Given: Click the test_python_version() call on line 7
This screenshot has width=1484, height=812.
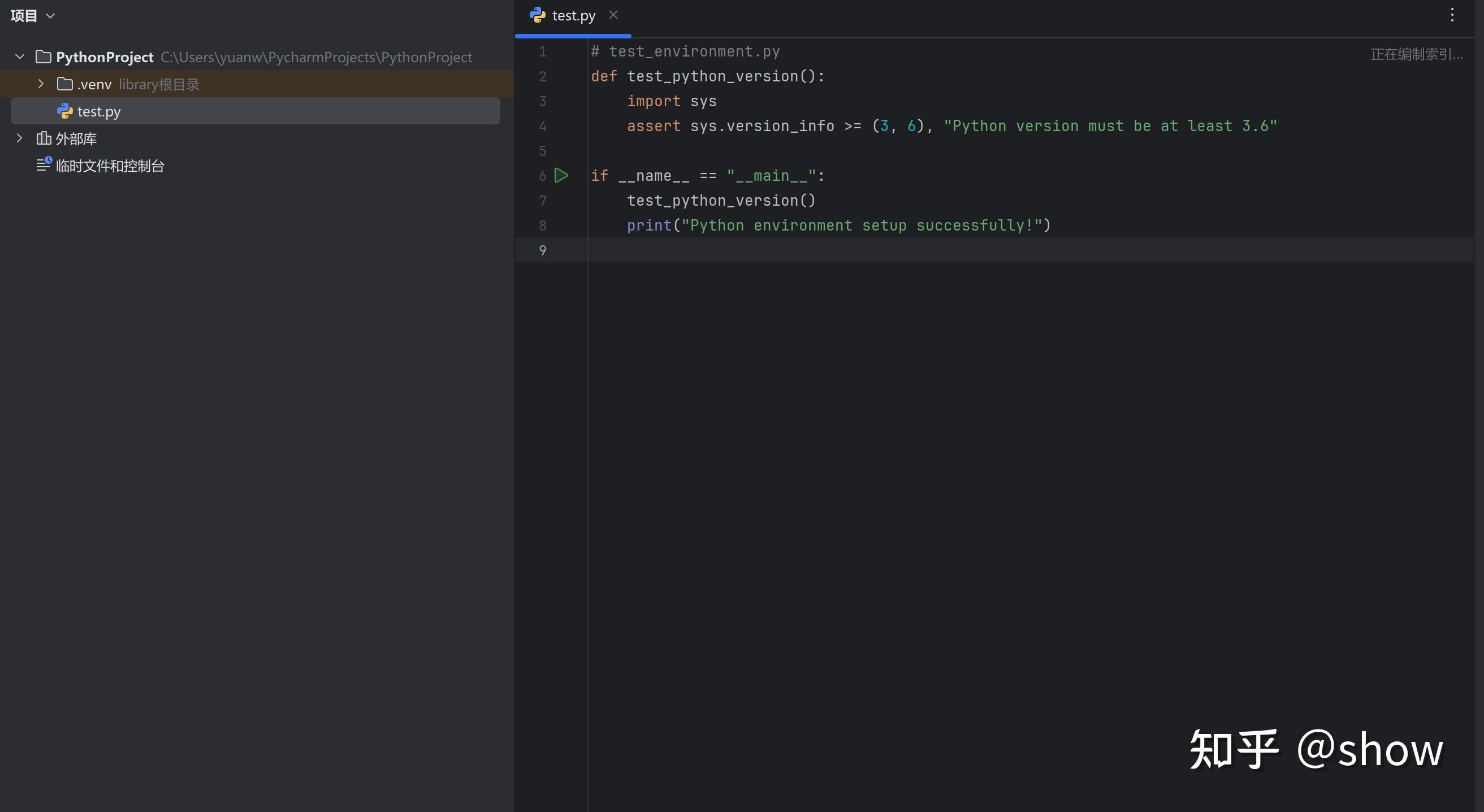Looking at the screenshot, I should point(721,201).
